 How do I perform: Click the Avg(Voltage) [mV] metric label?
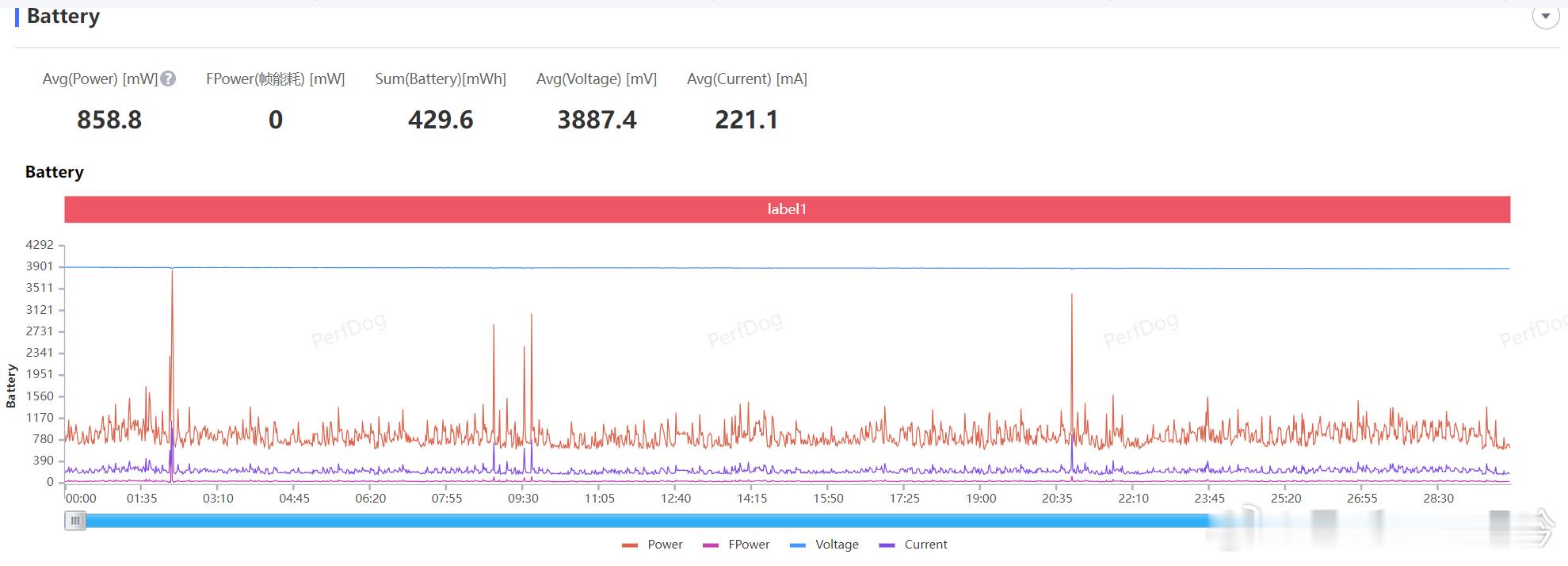pos(597,79)
